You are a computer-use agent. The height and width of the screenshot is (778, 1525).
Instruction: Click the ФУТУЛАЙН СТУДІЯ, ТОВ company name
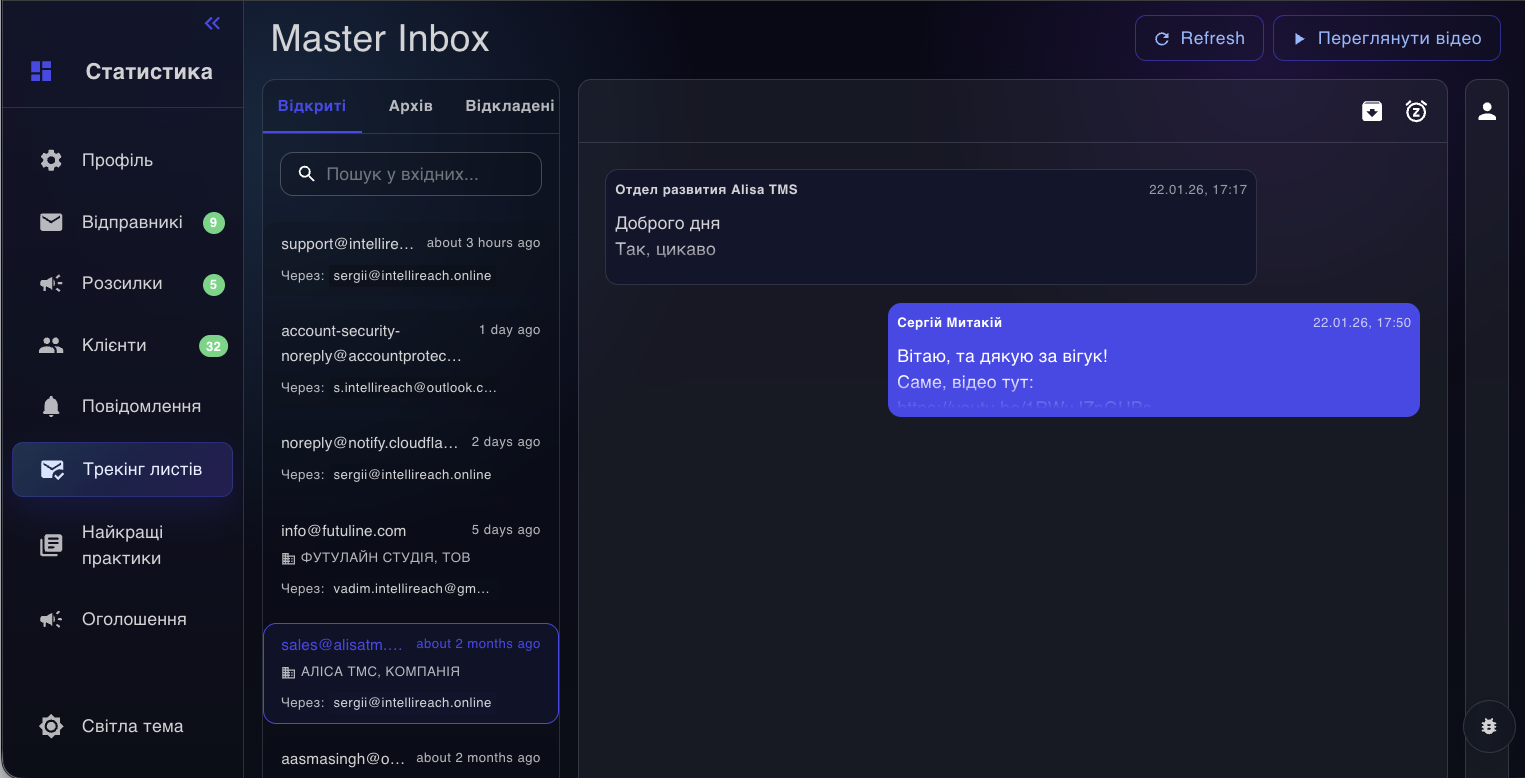coord(386,558)
